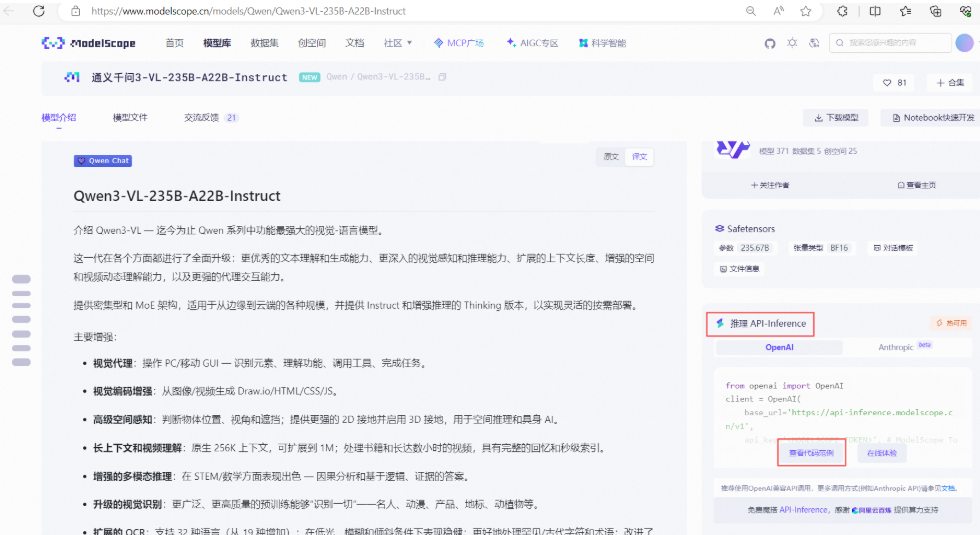Click the Qwen Chat badge
980x535 pixels.
[x=103, y=161]
